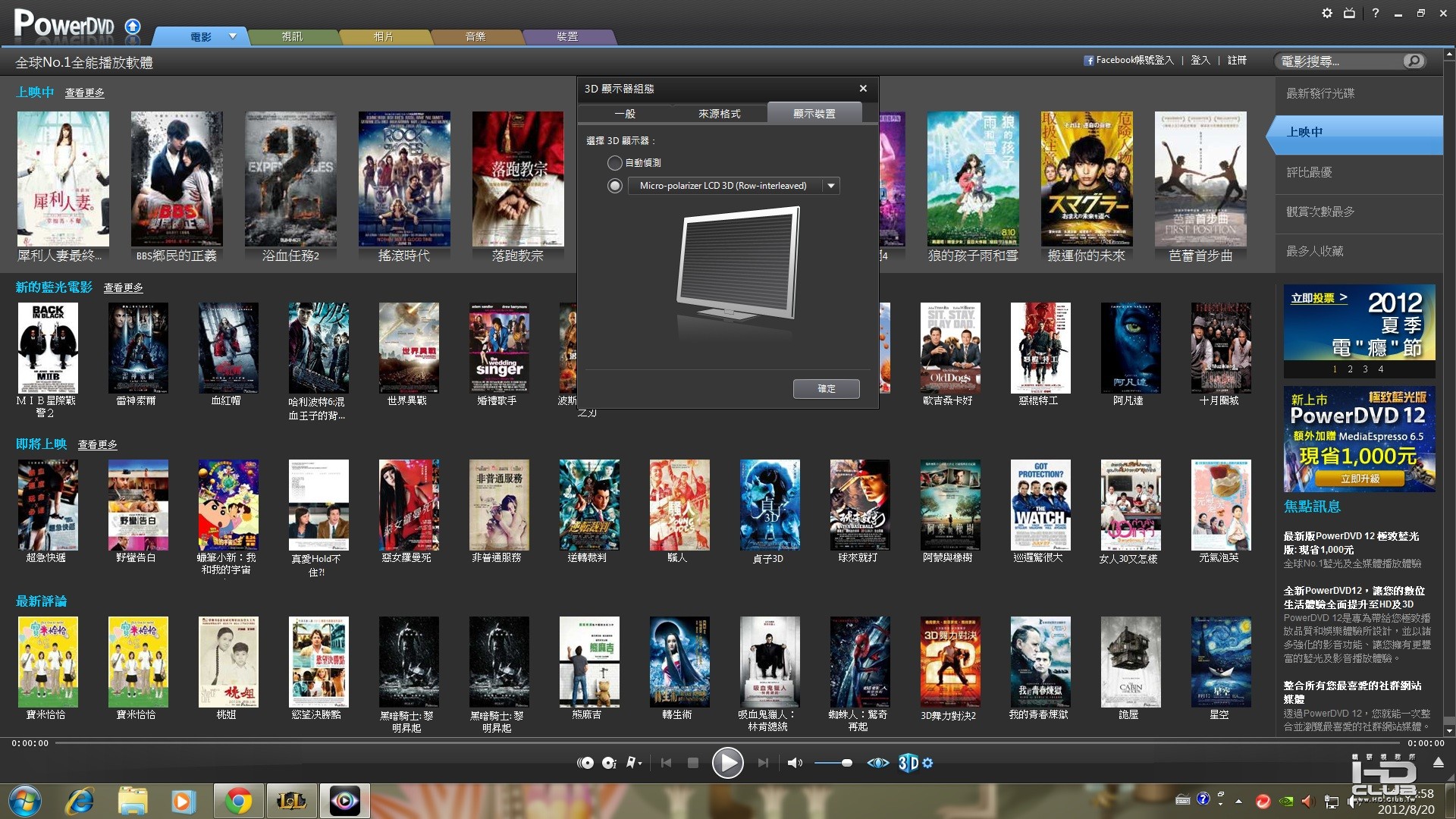Click the upgrade arrow beside PowerDVD logo

coord(133,27)
